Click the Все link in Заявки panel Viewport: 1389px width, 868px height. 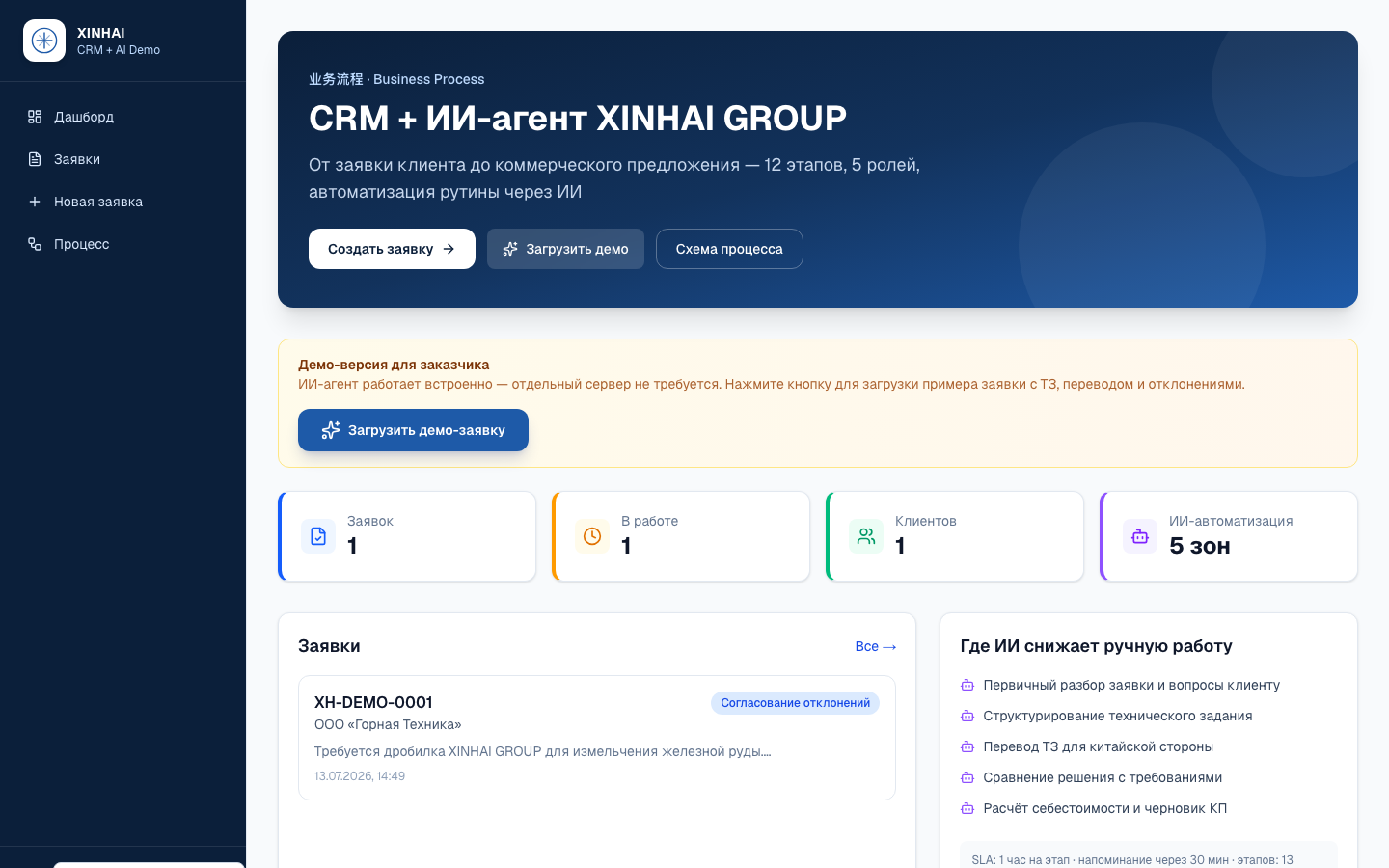(876, 646)
